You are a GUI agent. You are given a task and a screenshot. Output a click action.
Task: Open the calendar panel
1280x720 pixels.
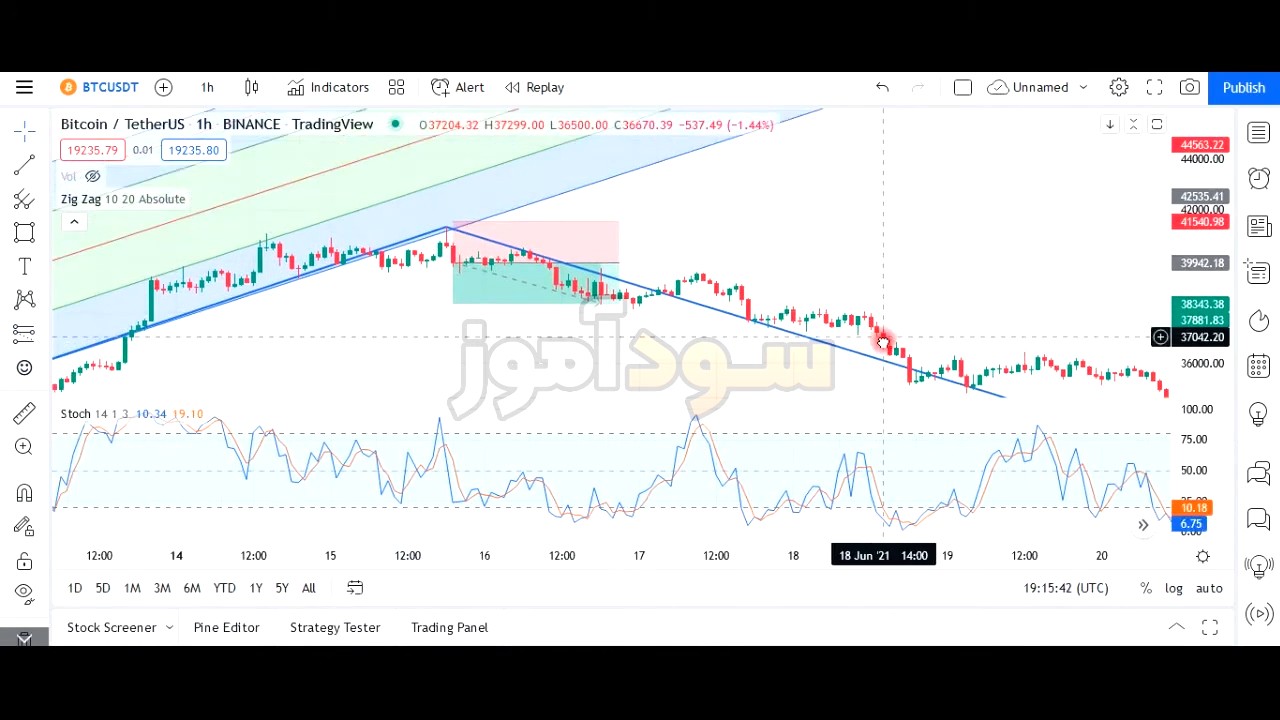click(1258, 366)
